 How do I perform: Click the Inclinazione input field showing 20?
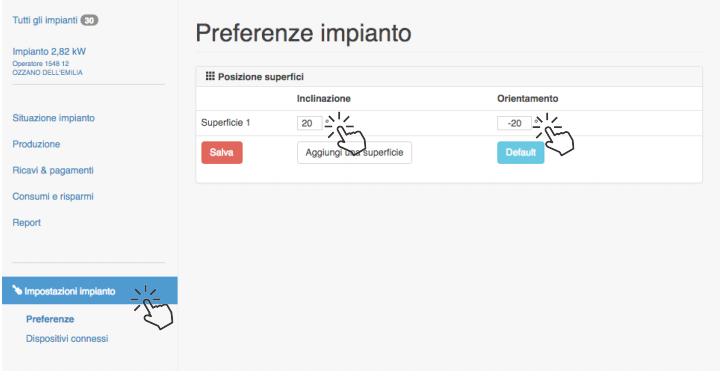309,123
